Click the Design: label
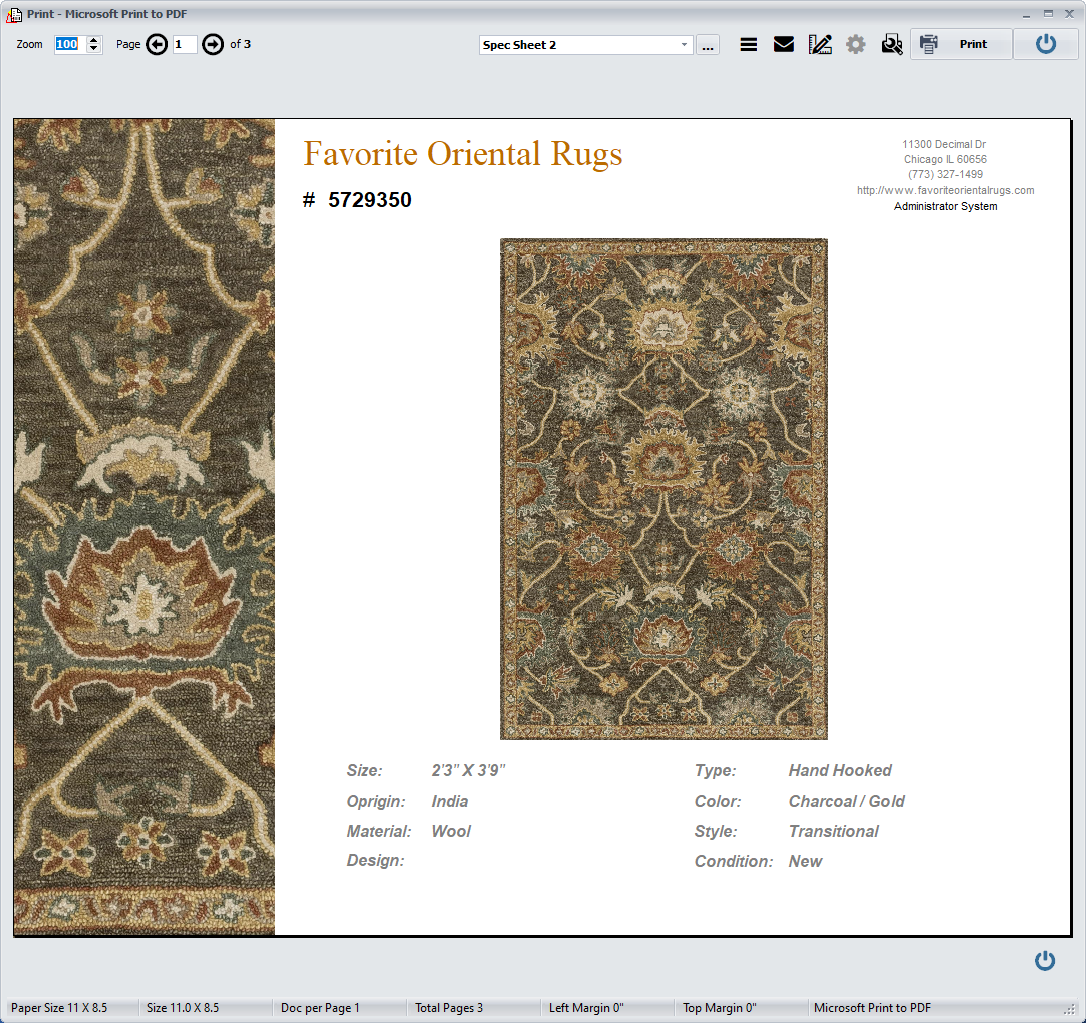Image resolution: width=1086 pixels, height=1023 pixels. [375, 860]
